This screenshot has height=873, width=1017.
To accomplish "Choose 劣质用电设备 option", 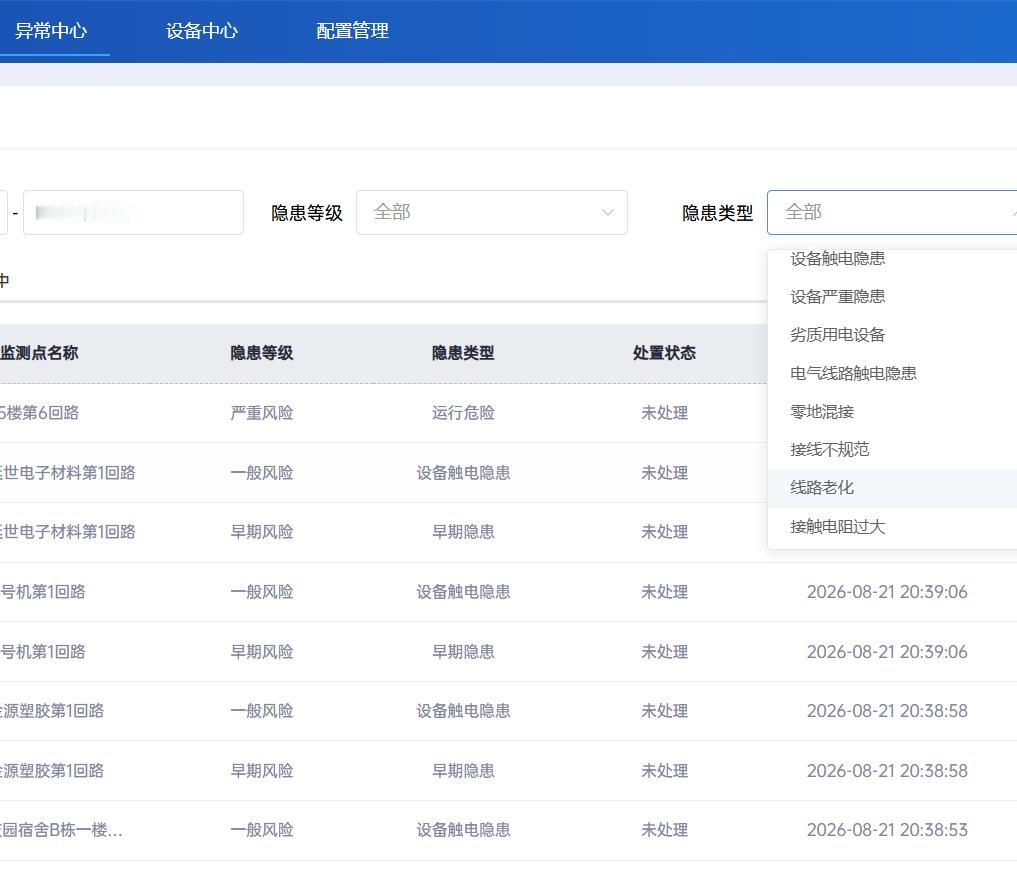I will 837,335.
